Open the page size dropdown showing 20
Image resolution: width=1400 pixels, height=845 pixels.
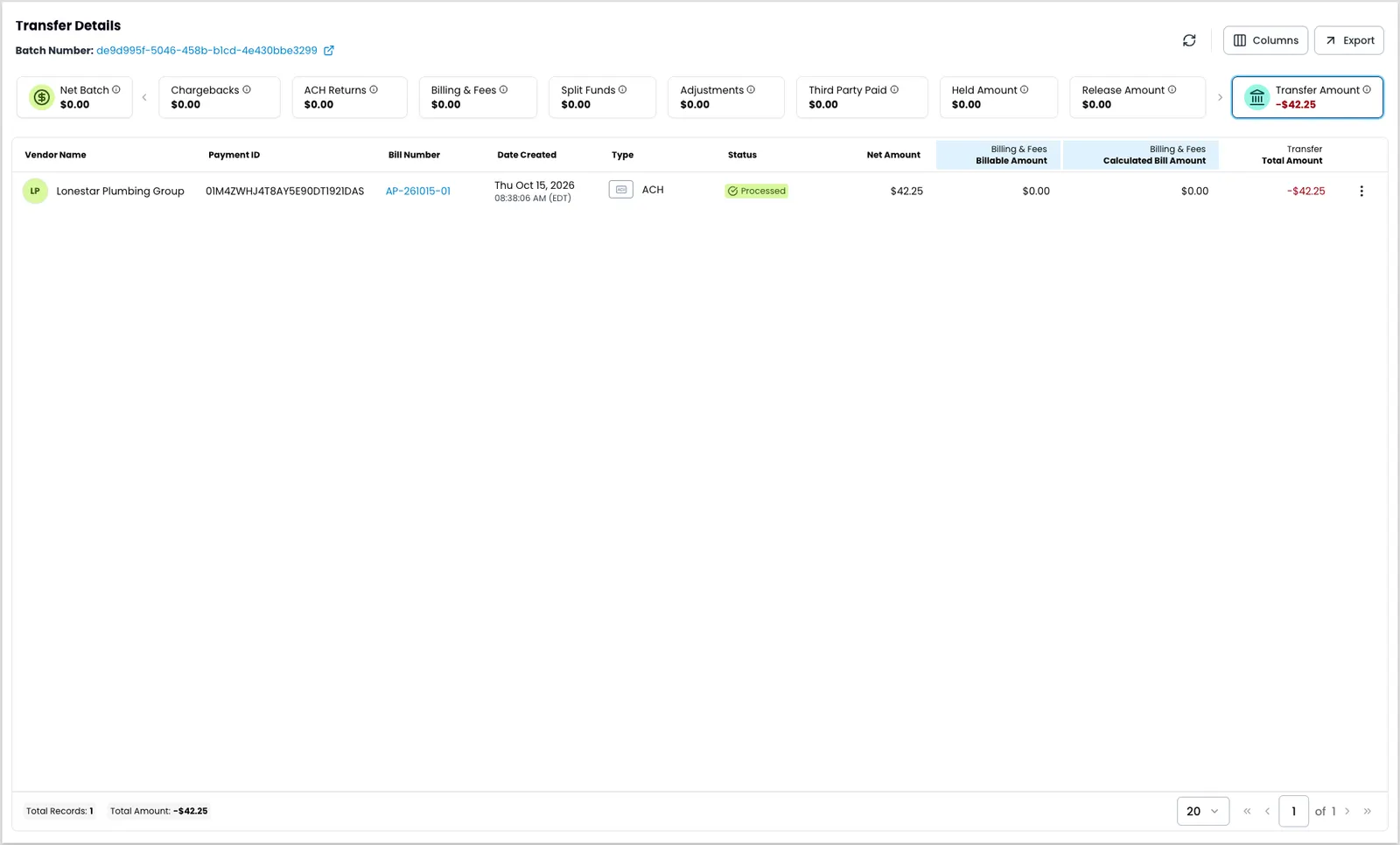click(1203, 811)
